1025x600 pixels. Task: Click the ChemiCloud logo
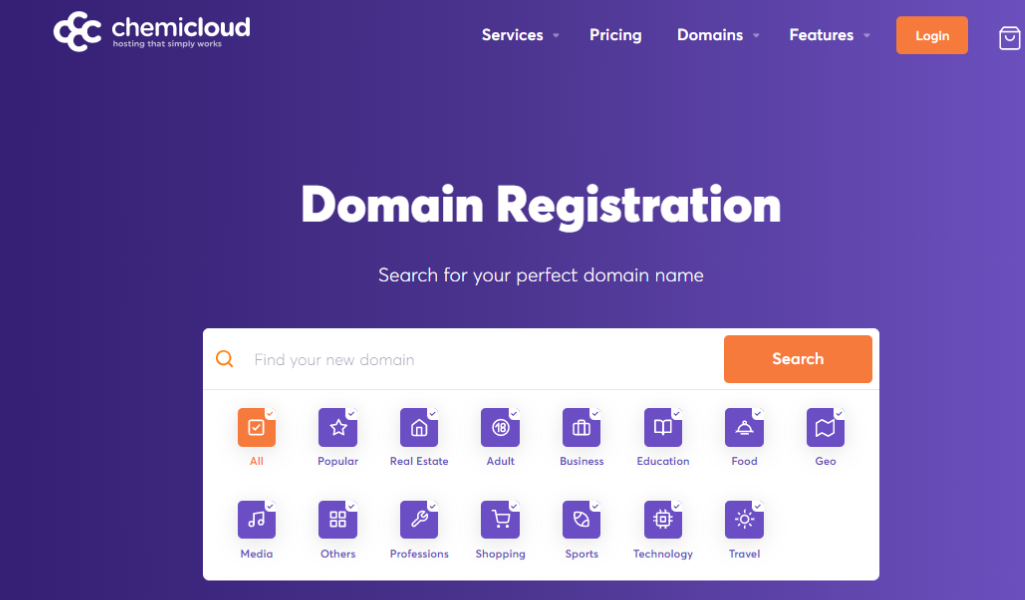[x=152, y=31]
